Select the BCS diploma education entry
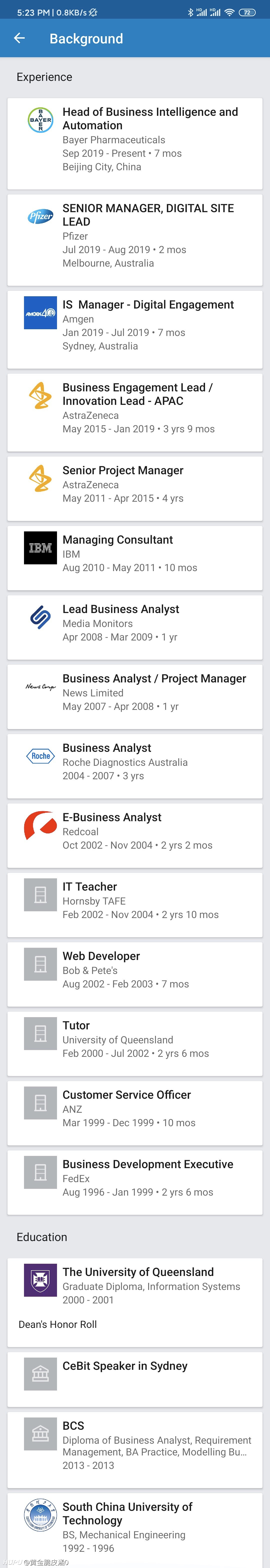 tap(135, 1450)
